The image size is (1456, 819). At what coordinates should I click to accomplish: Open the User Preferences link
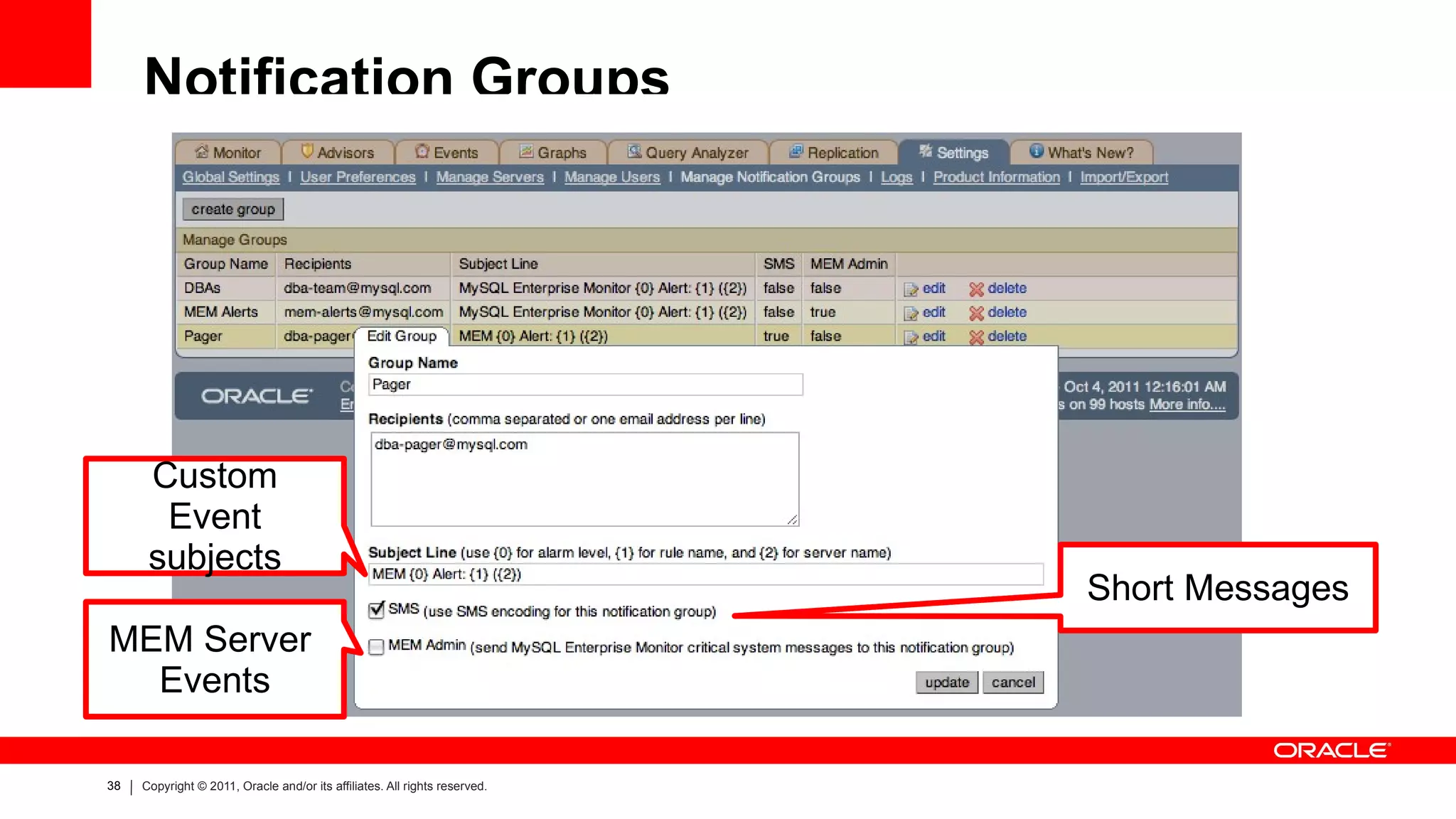point(358,177)
